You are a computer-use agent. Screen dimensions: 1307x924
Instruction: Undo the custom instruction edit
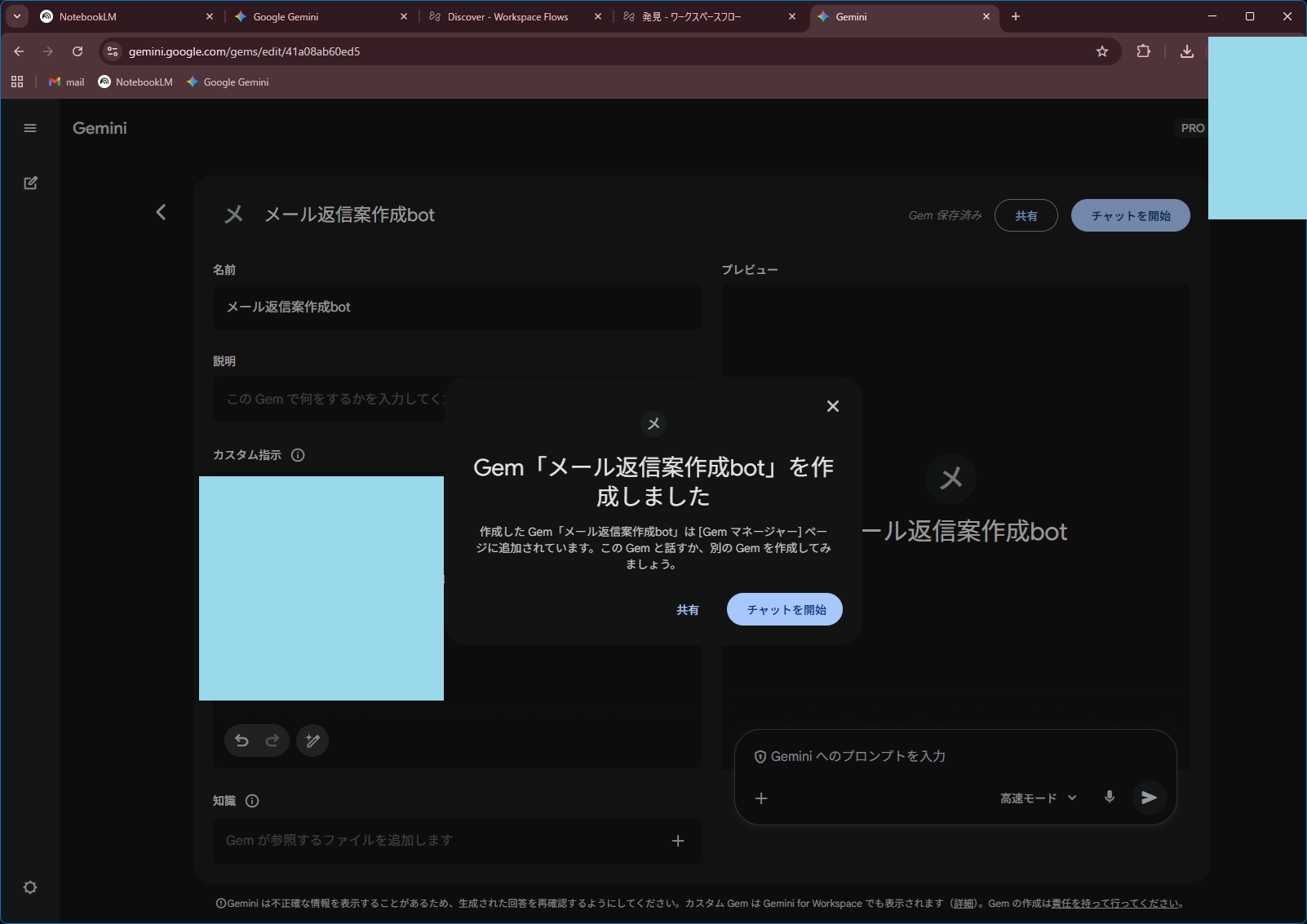point(241,741)
